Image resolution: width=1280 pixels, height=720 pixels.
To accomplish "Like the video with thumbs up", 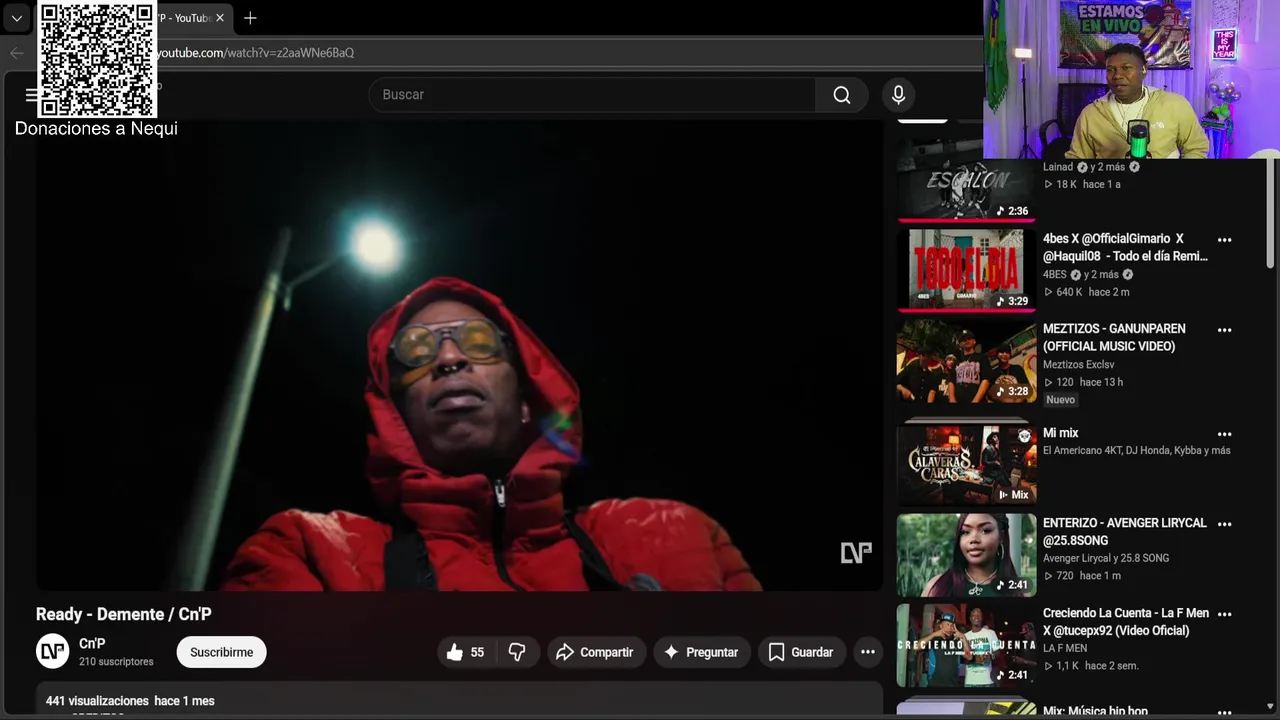I will click(x=466, y=652).
